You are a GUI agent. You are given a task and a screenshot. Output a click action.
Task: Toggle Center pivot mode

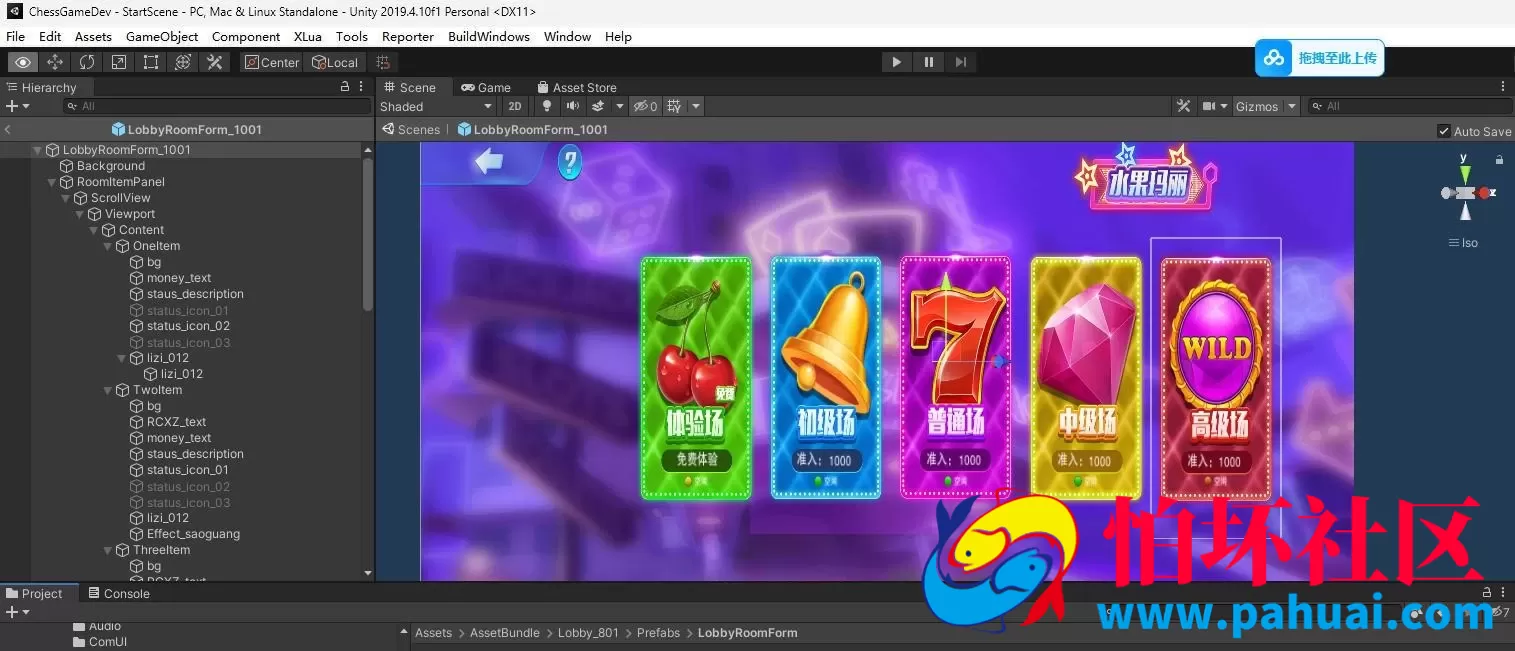click(271, 62)
